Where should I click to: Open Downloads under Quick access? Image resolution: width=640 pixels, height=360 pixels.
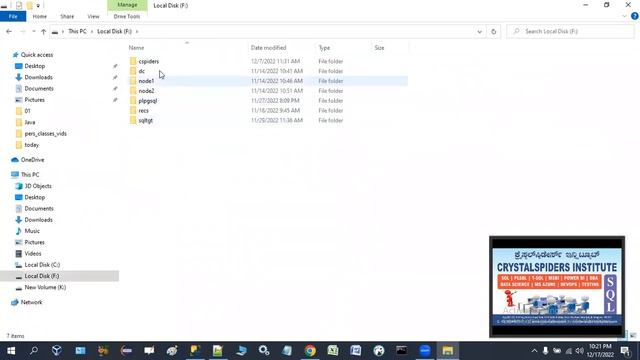pos(38,77)
